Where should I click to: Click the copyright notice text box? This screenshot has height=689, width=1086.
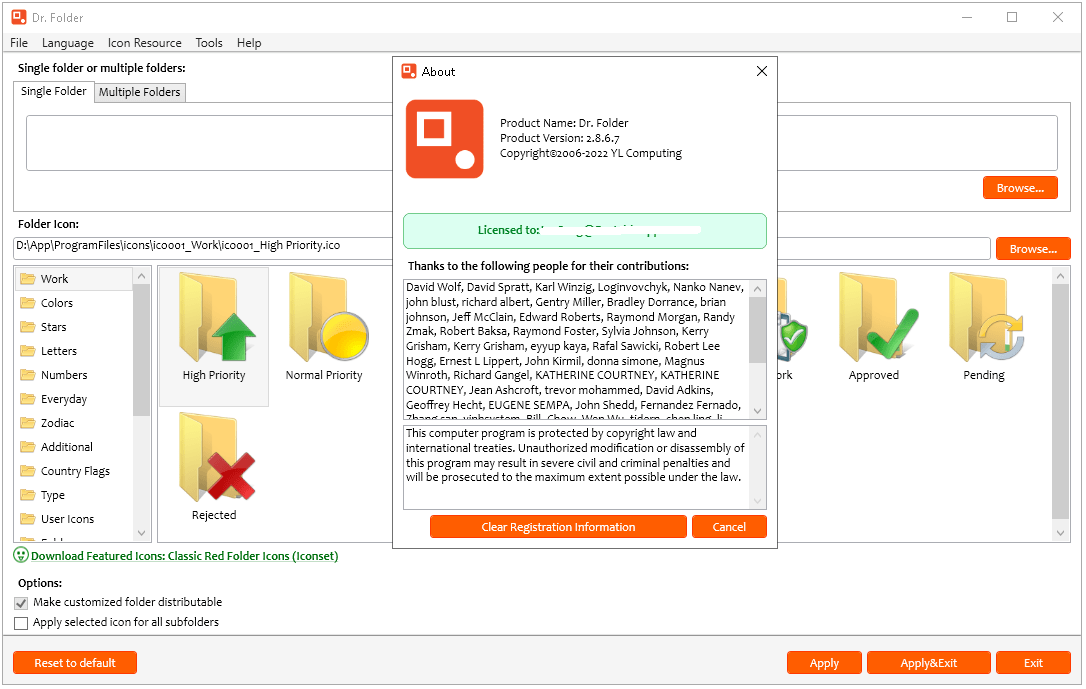tap(585, 467)
